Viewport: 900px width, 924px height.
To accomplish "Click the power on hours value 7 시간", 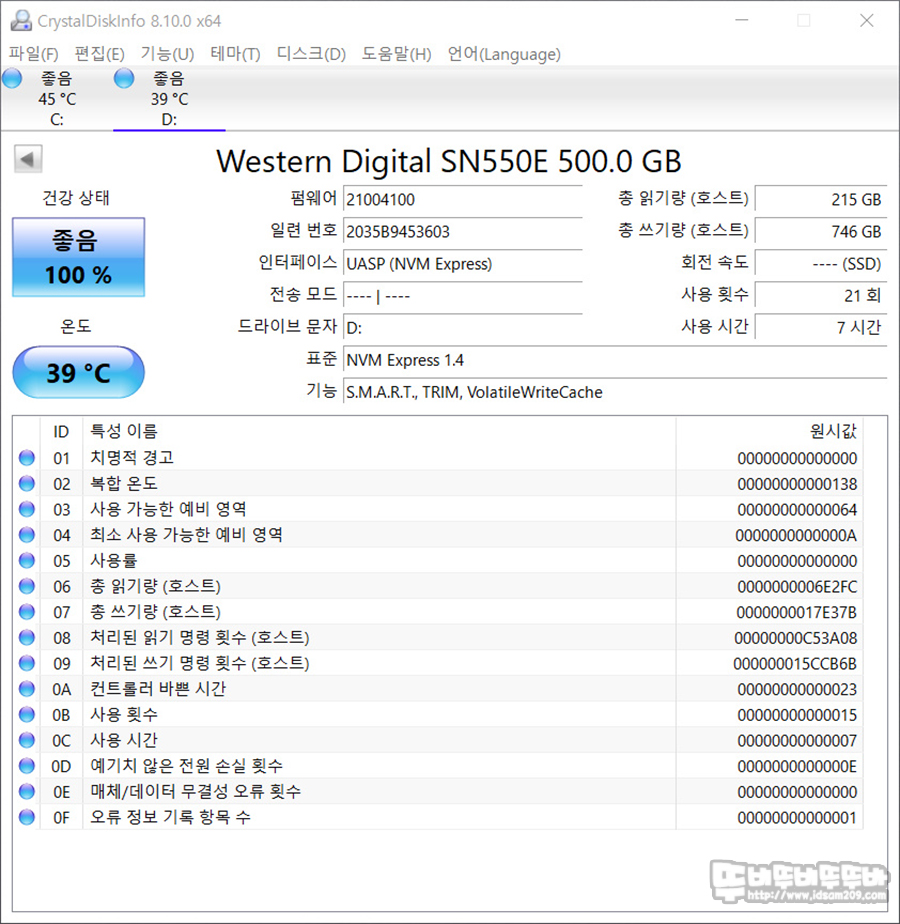I will (x=820, y=328).
